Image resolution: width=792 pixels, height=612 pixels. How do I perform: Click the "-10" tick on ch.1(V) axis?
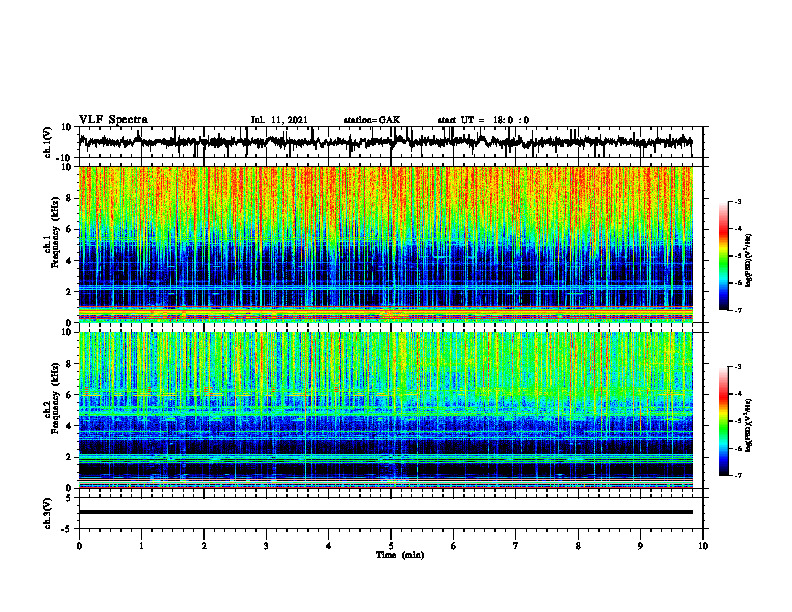tap(65, 158)
